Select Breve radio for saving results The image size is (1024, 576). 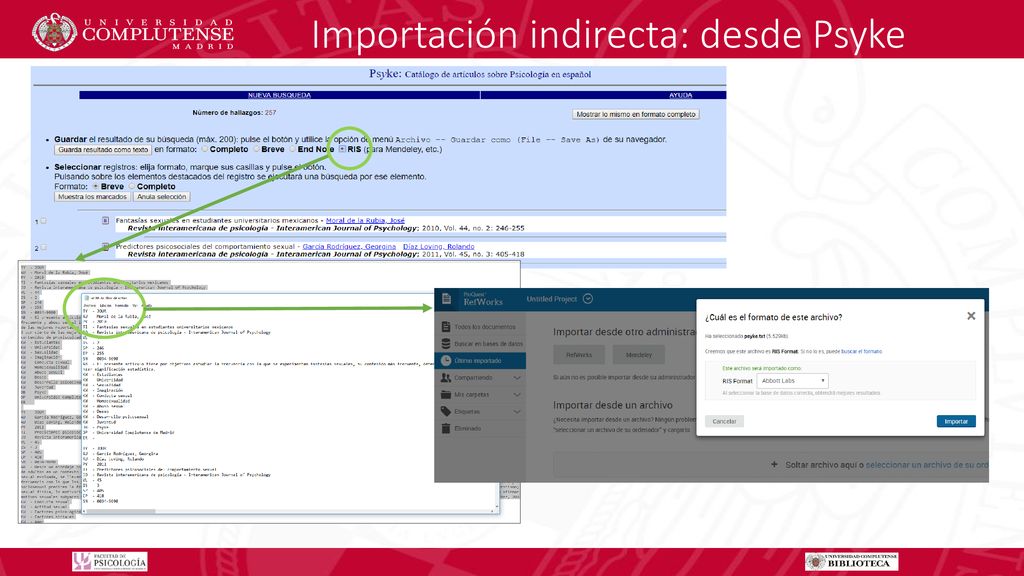point(257,149)
